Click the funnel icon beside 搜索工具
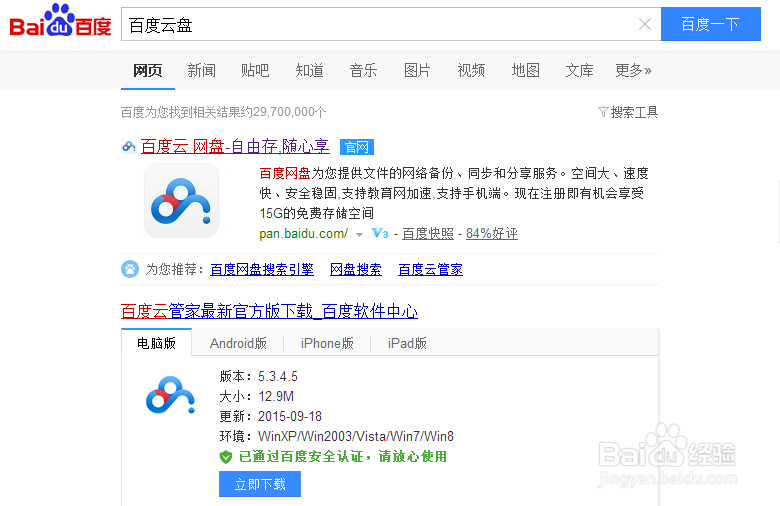Viewport: 780px width, 506px height. tap(603, 112)
